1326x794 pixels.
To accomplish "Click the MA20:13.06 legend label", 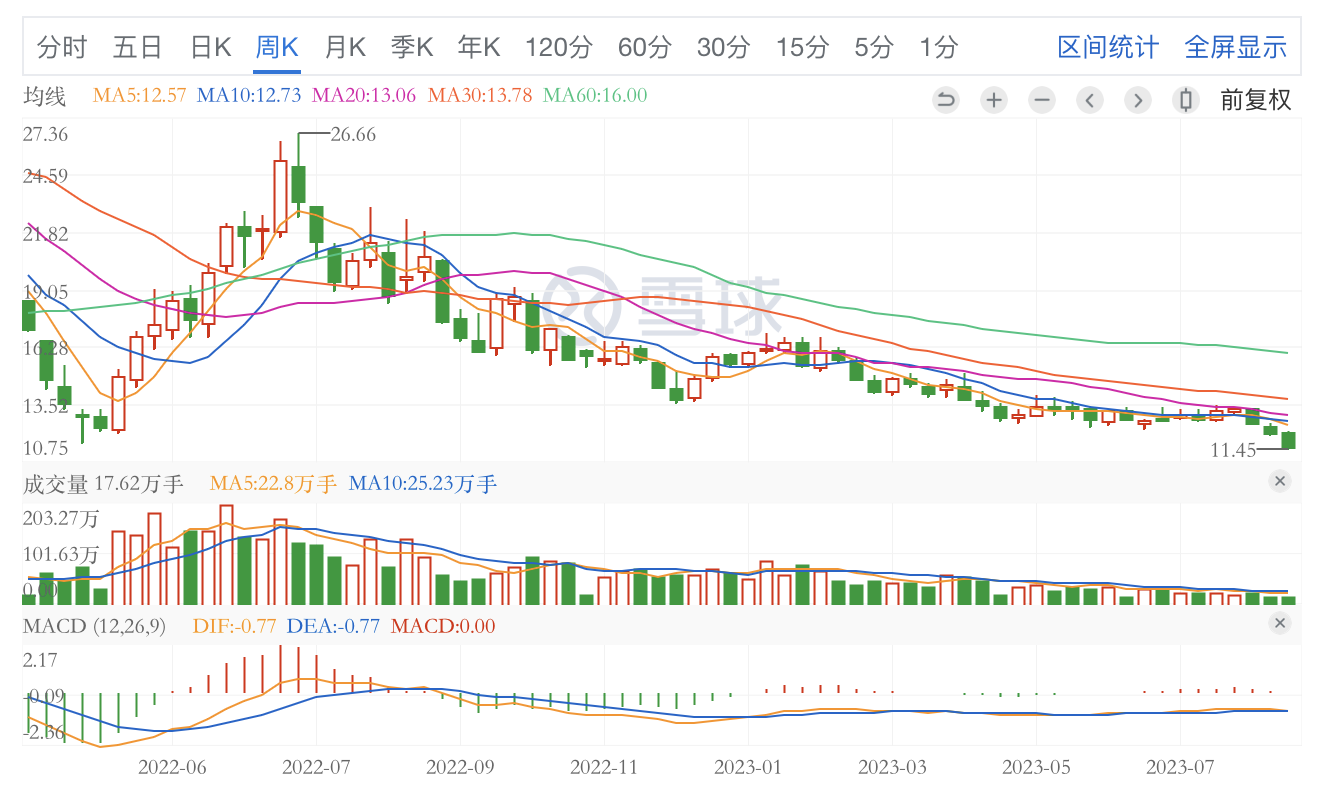I will pos(364,96).
